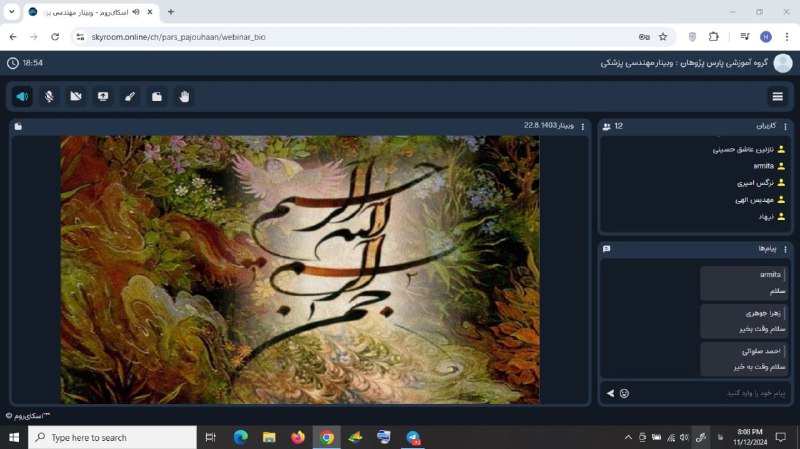The image size is (800, 449).
Task: Open media control icon in Chrome
Action: click(x=745, y=36)
